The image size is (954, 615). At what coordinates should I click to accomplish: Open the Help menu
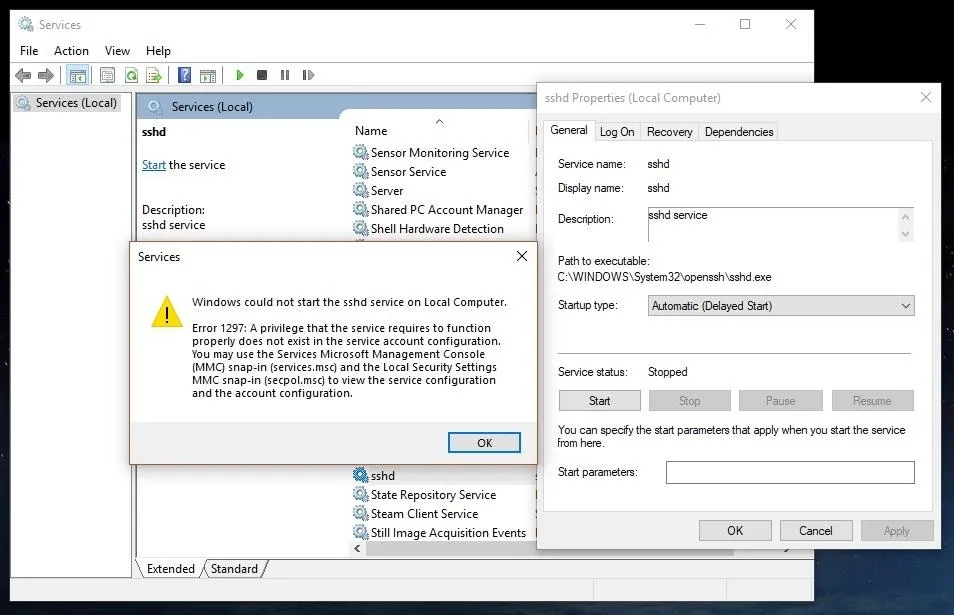click(158, 50)
